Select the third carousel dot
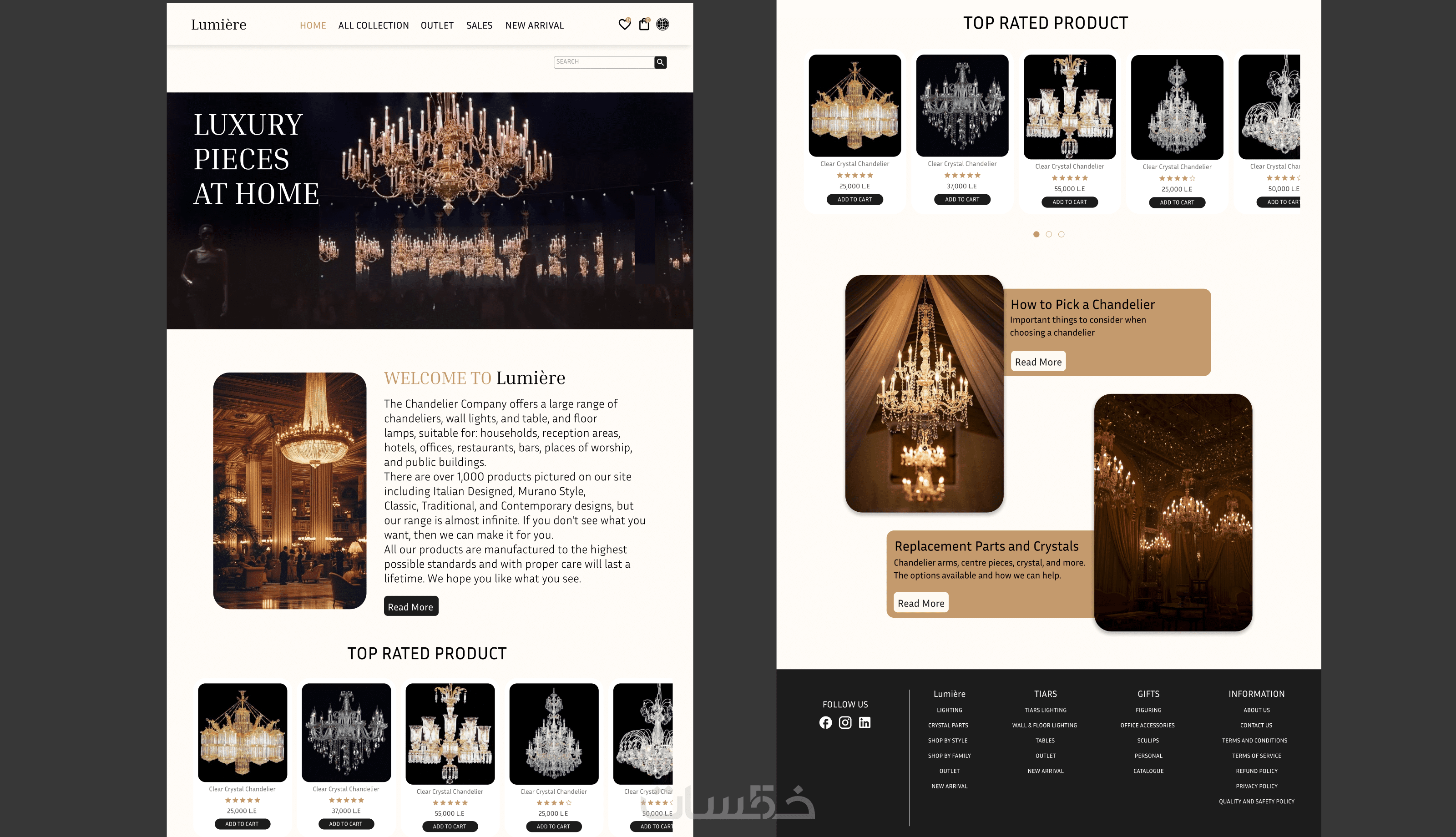The height and width of the screenshot is (837, 1456). [x=1062, y=234]
